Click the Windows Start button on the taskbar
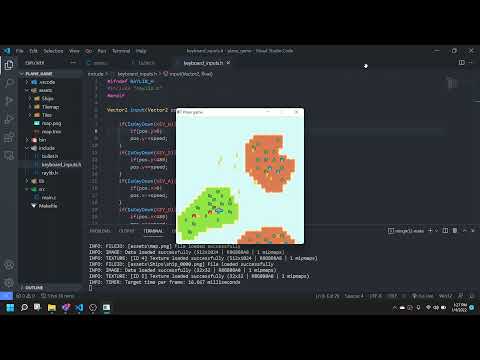 click(x=10, y=307)
